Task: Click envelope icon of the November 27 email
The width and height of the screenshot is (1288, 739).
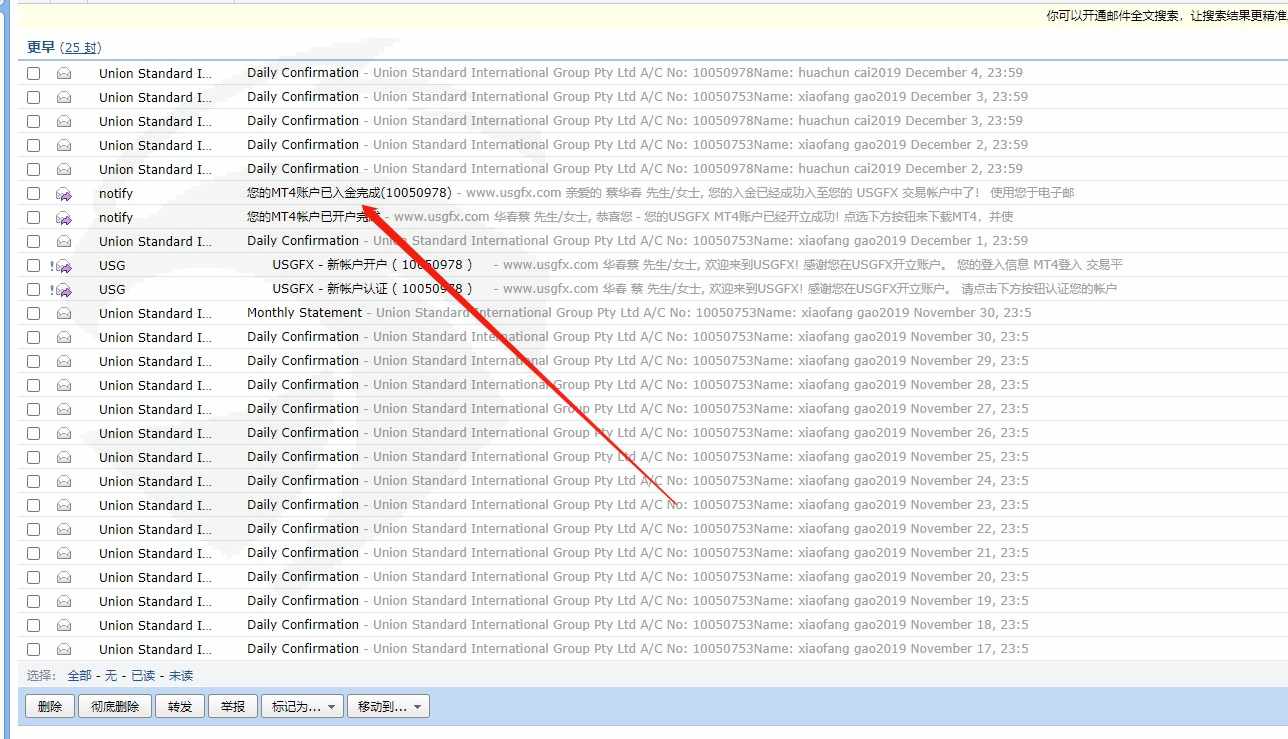Action: pos(64,409)
